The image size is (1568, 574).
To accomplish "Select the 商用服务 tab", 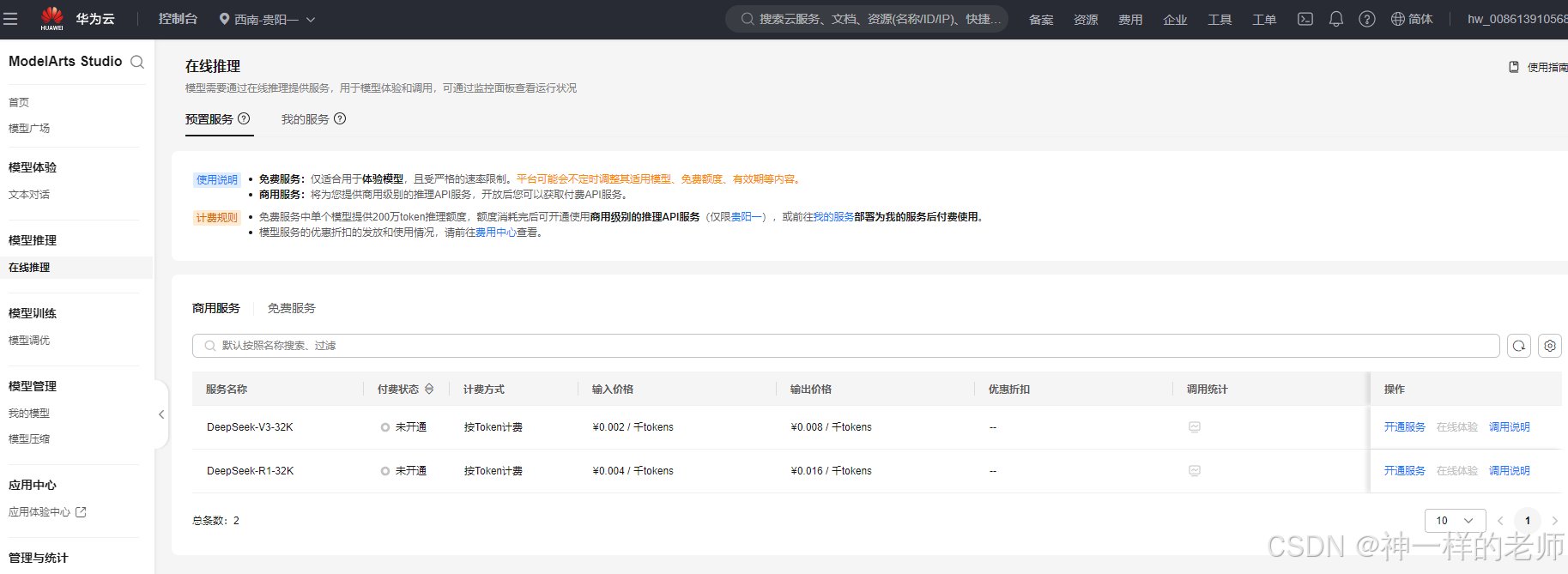I will (216, 308).
